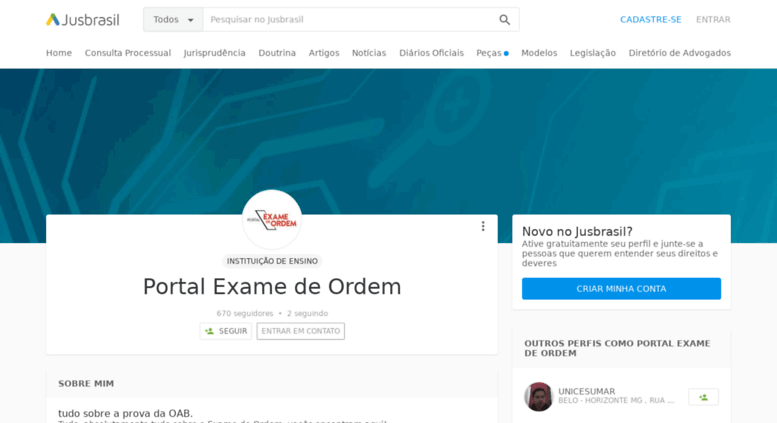The height and width of the screenshot is (423, 777).
Task: Click the SOBRE MIM heading
Action: pos(86,384)
